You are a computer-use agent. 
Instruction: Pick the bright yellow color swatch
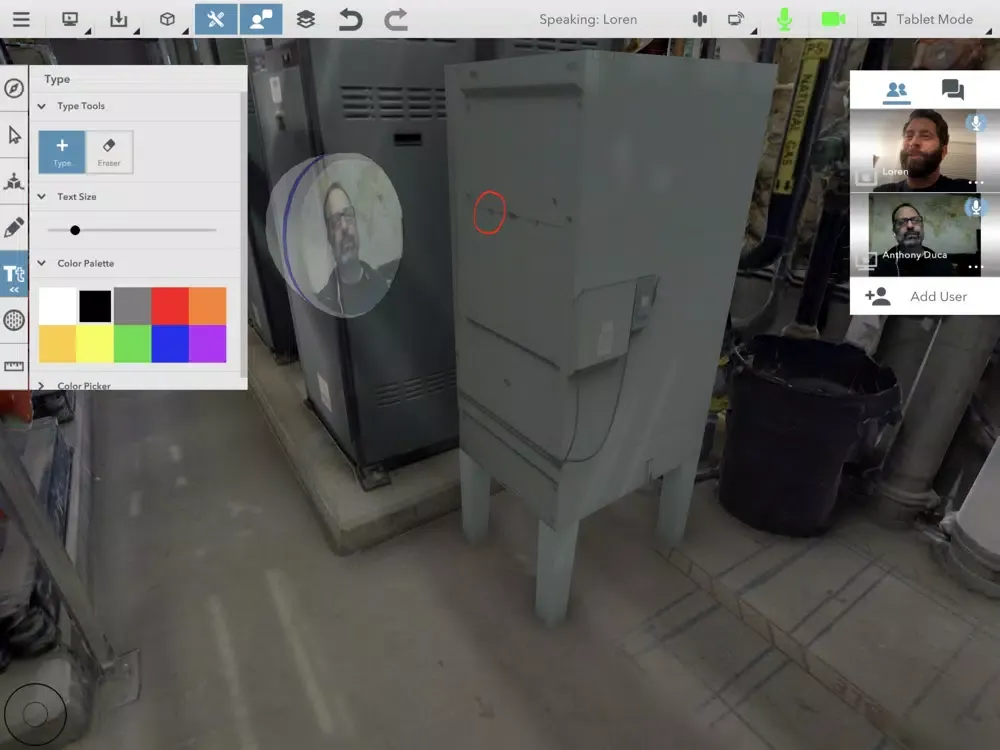(95, 344)
